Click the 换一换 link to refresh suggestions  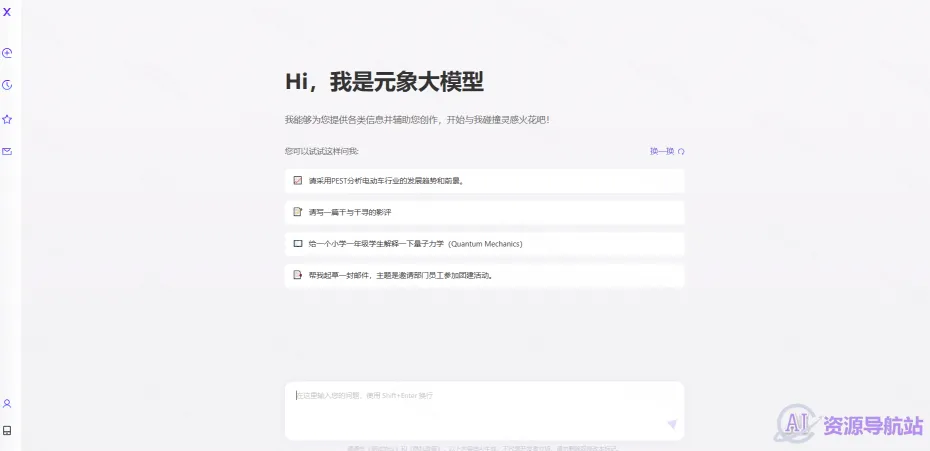point(662,151)
